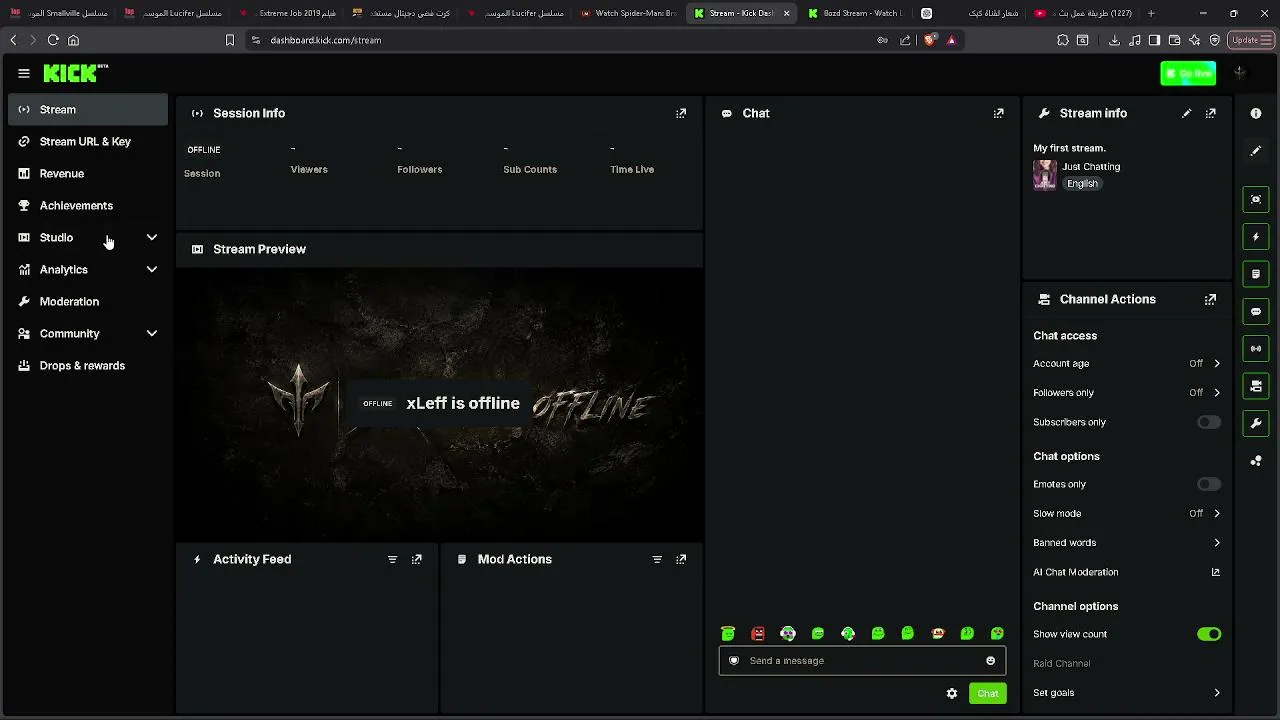
Task: Pop out the Stream info panel
Action: point(1211,113)
